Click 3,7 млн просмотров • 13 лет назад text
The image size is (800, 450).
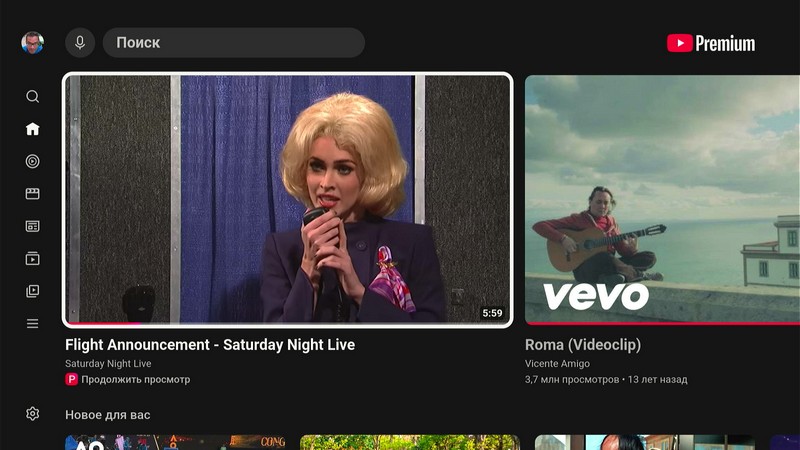(x=606, y=380)
